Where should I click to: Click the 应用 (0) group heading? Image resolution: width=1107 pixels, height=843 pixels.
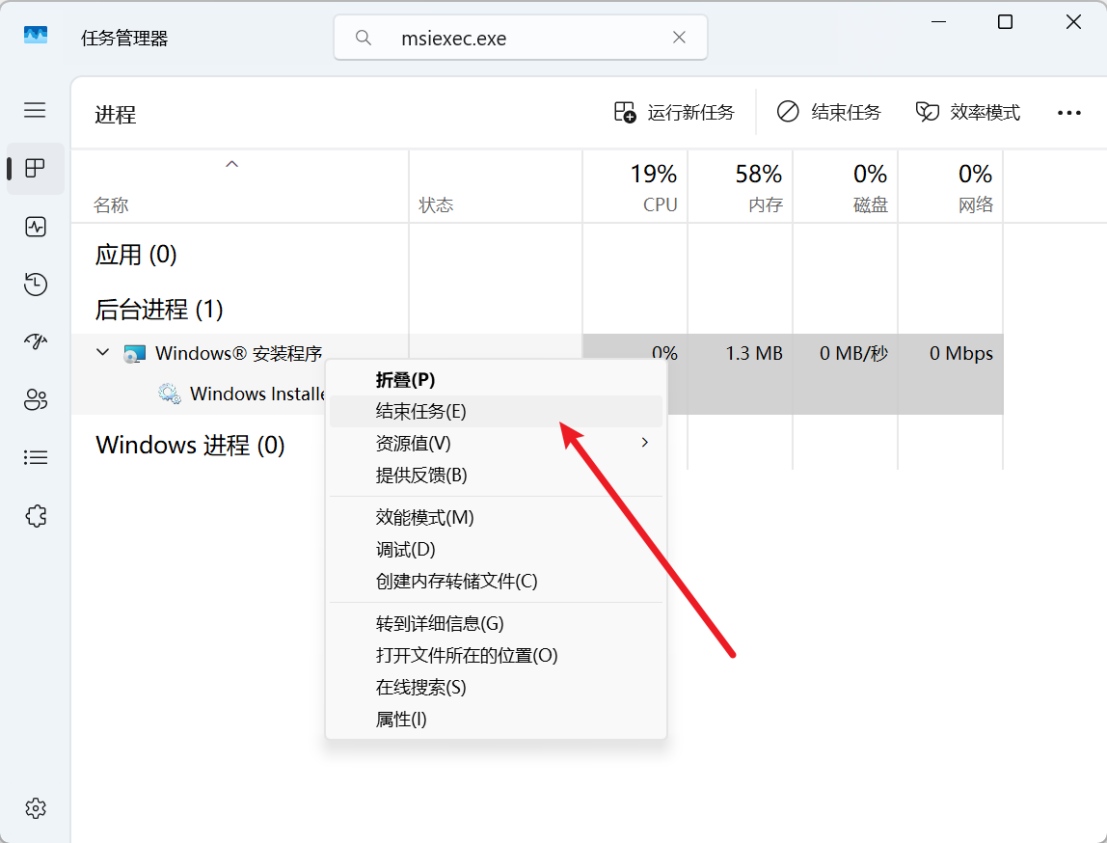[136, 255]
